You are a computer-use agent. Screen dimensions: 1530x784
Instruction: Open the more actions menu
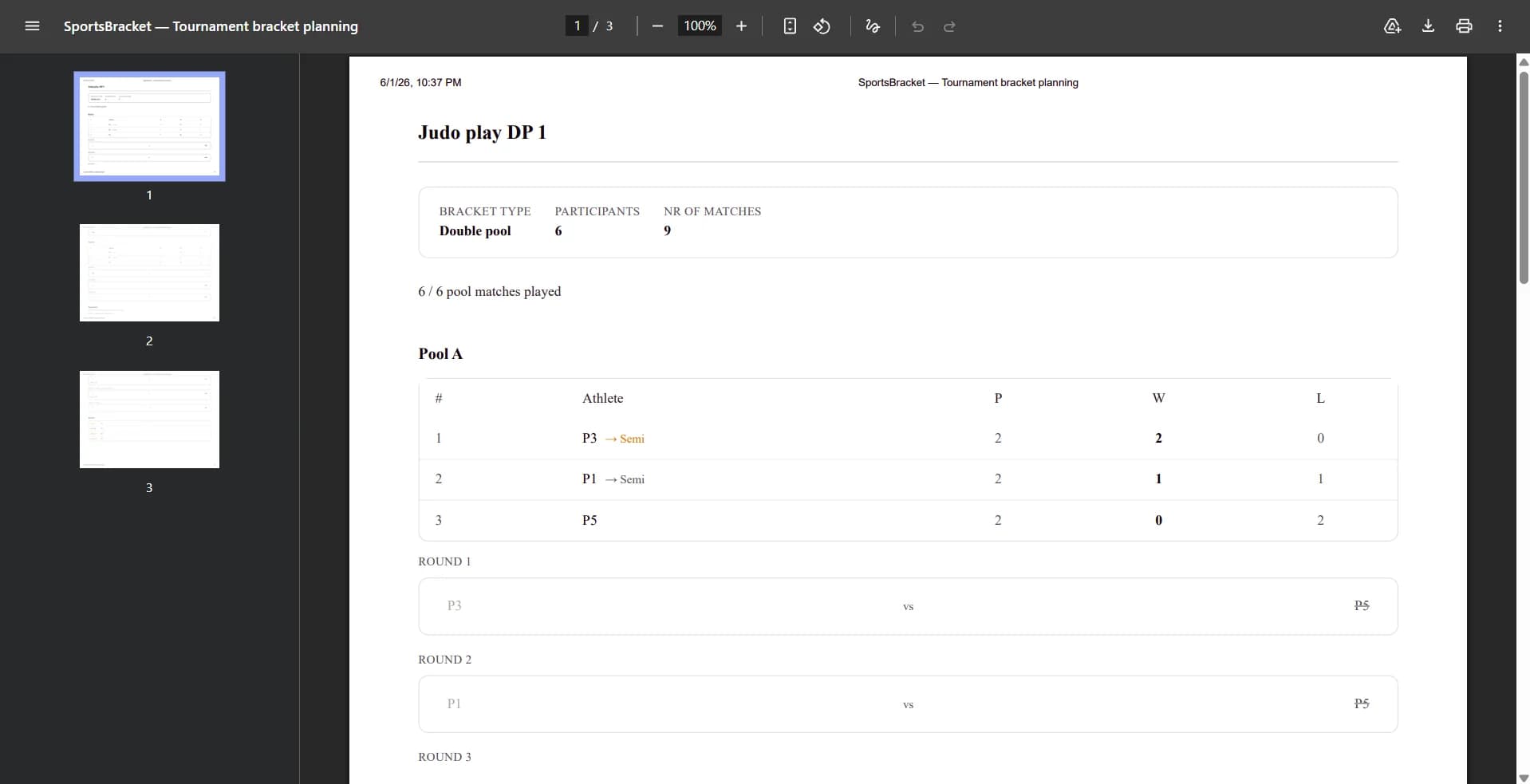(1500, 26)
